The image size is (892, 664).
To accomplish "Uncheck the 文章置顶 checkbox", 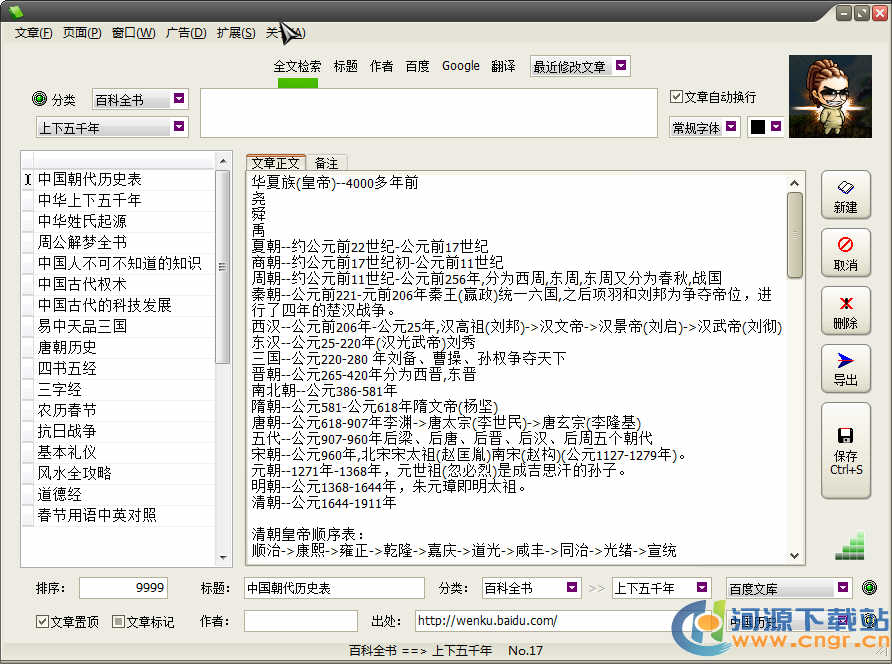I will [x=42, y=622].
